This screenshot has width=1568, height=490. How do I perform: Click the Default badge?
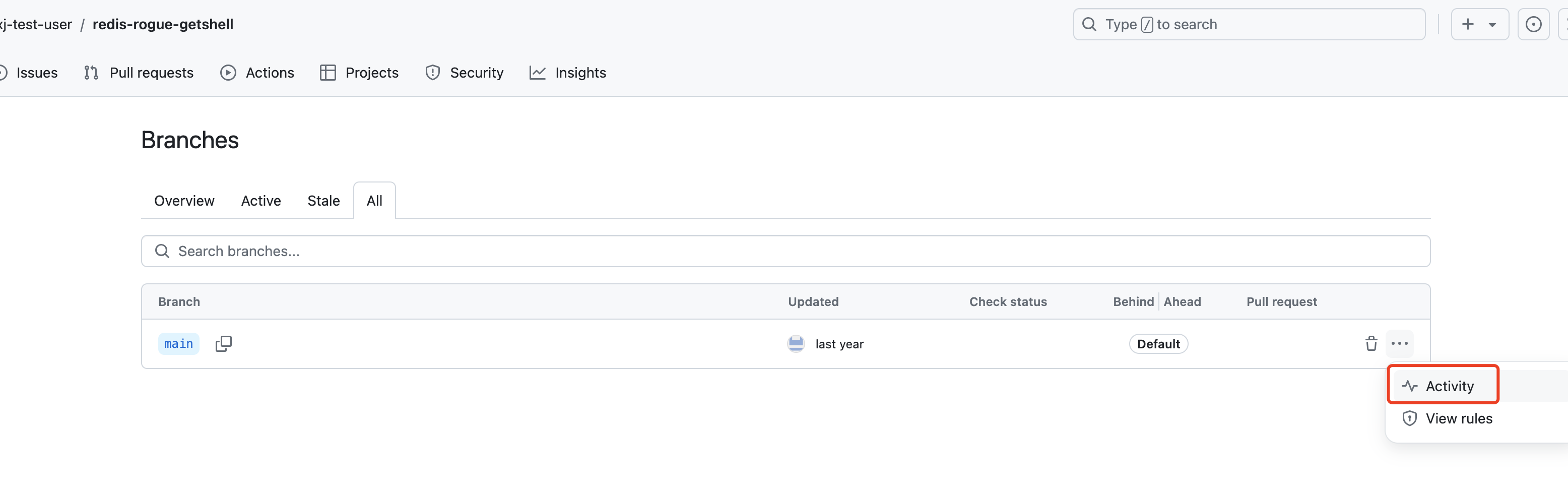coord(1158,344)
